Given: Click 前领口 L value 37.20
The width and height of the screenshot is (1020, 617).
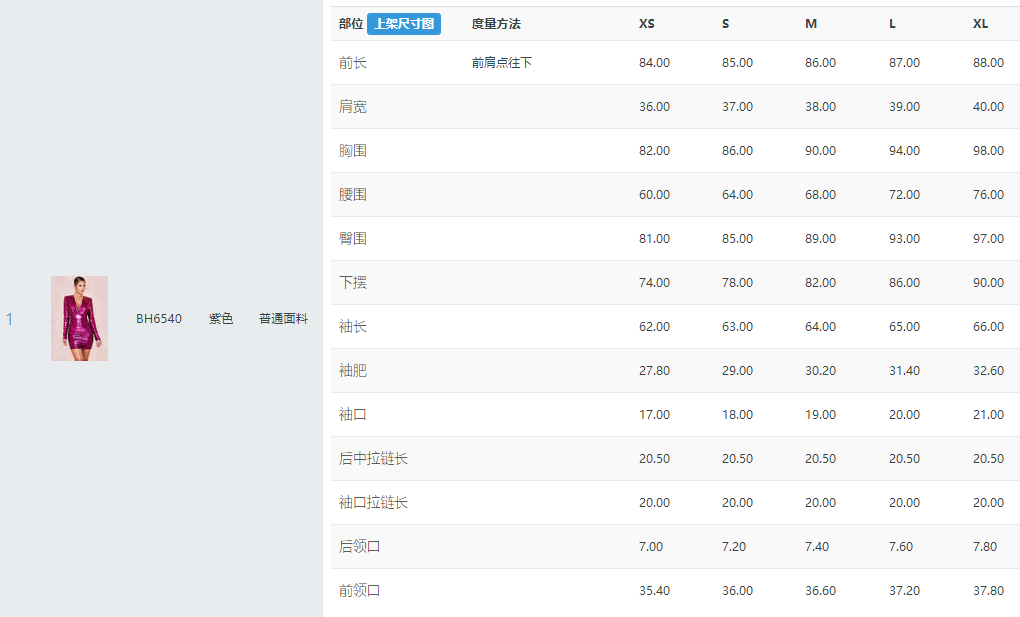Looking at the screenshot, I should (904, 591).
